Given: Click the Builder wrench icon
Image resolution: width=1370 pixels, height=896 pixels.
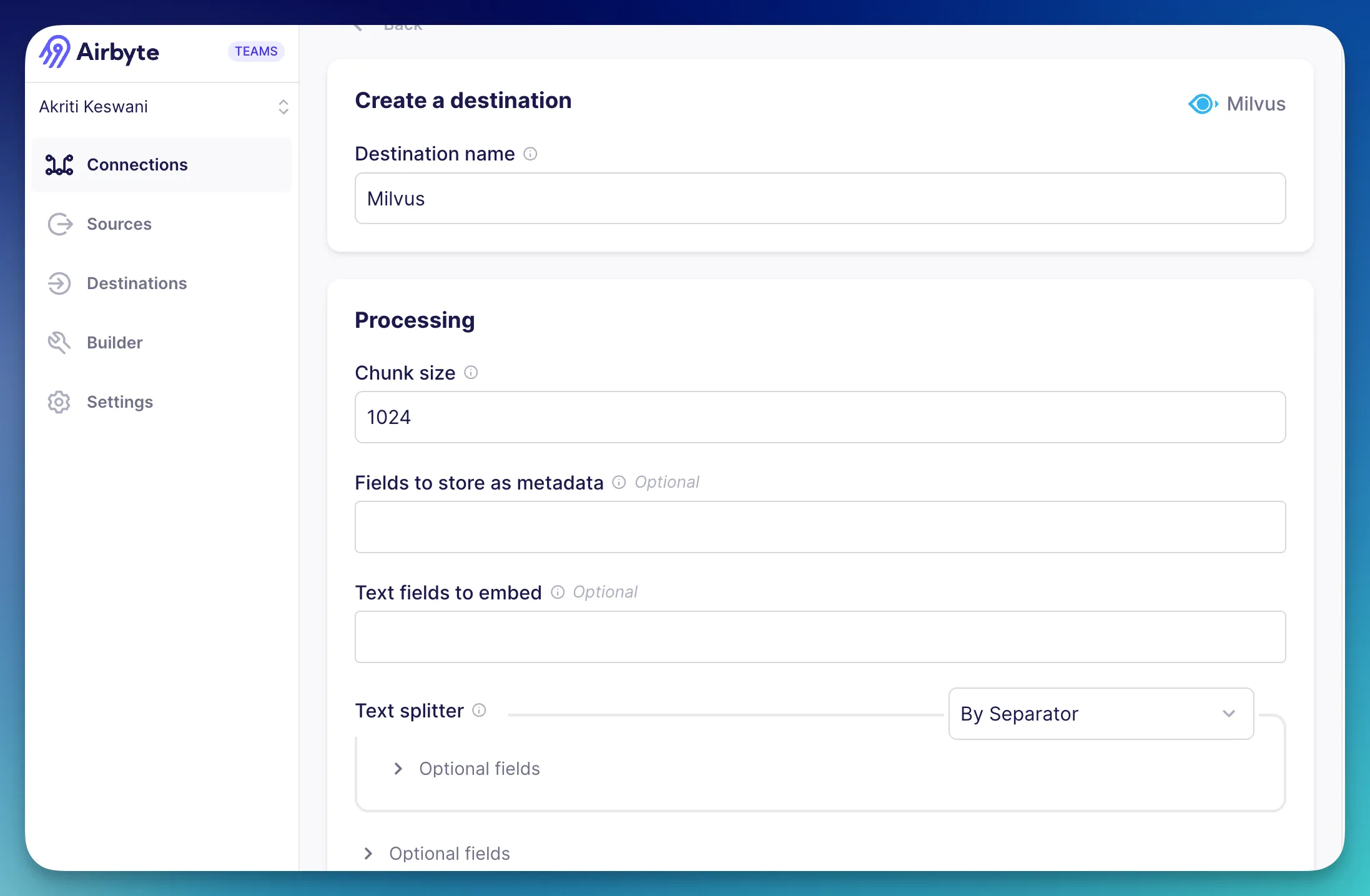Looking at the screenshot, I should tap(59, 343).
